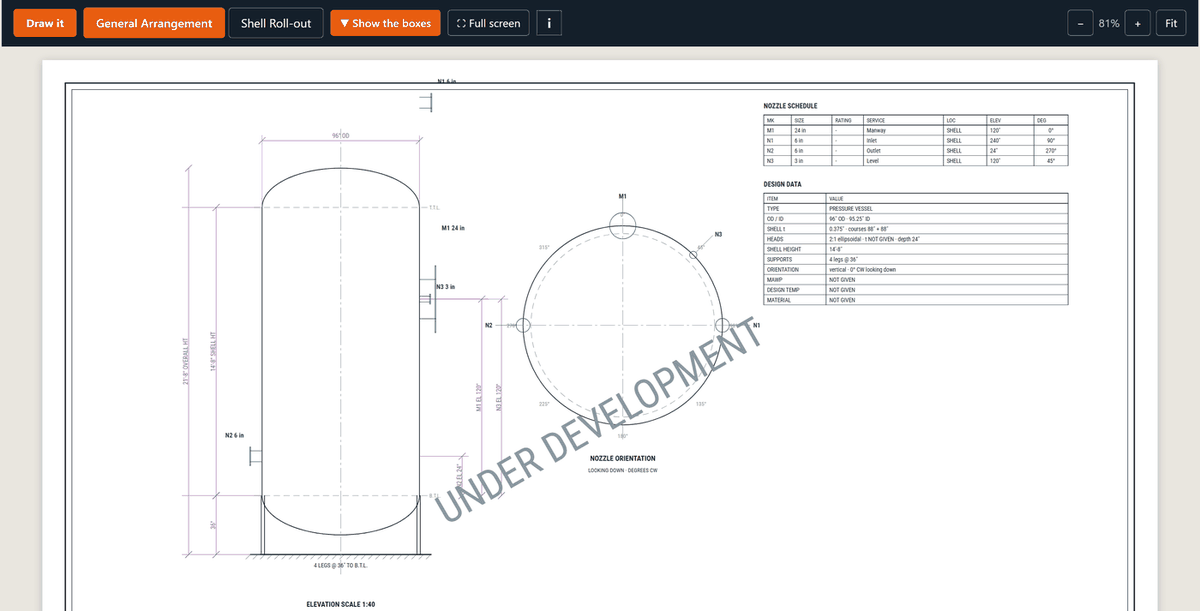The image size is (1200, 611).
Task: Select the '2:1 ellipsoidal' heads value
Action: [x=947, y=239]
